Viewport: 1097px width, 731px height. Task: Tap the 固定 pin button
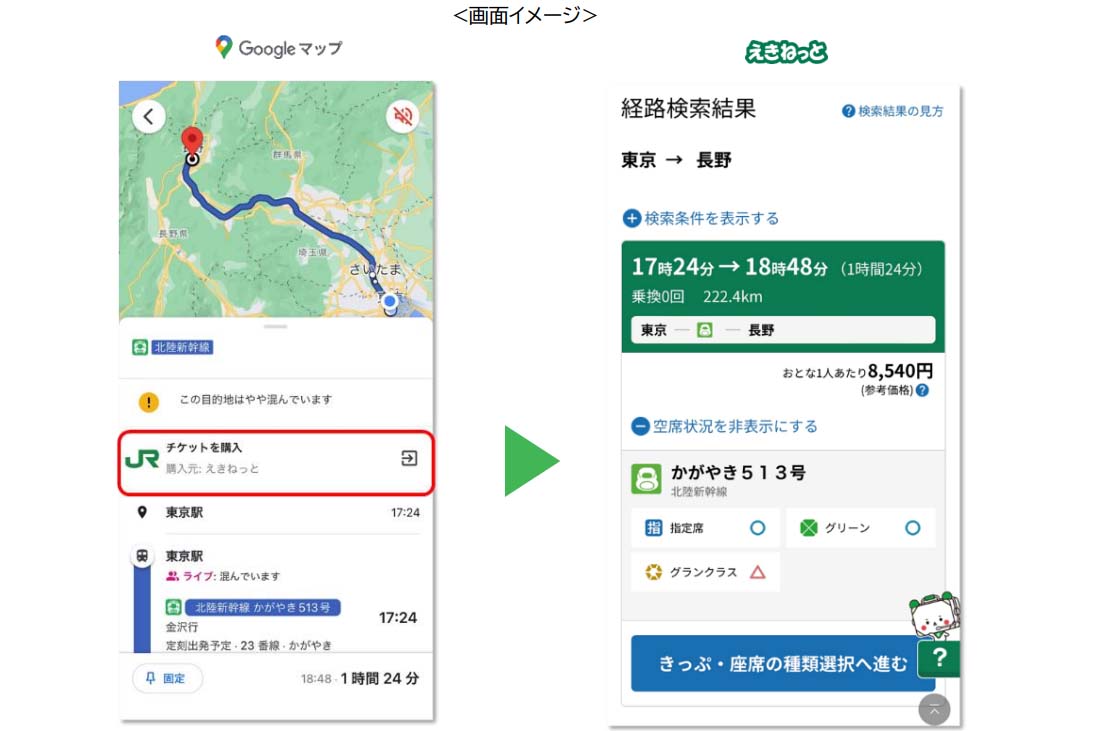pyautogui.click(x=167, y=678)
